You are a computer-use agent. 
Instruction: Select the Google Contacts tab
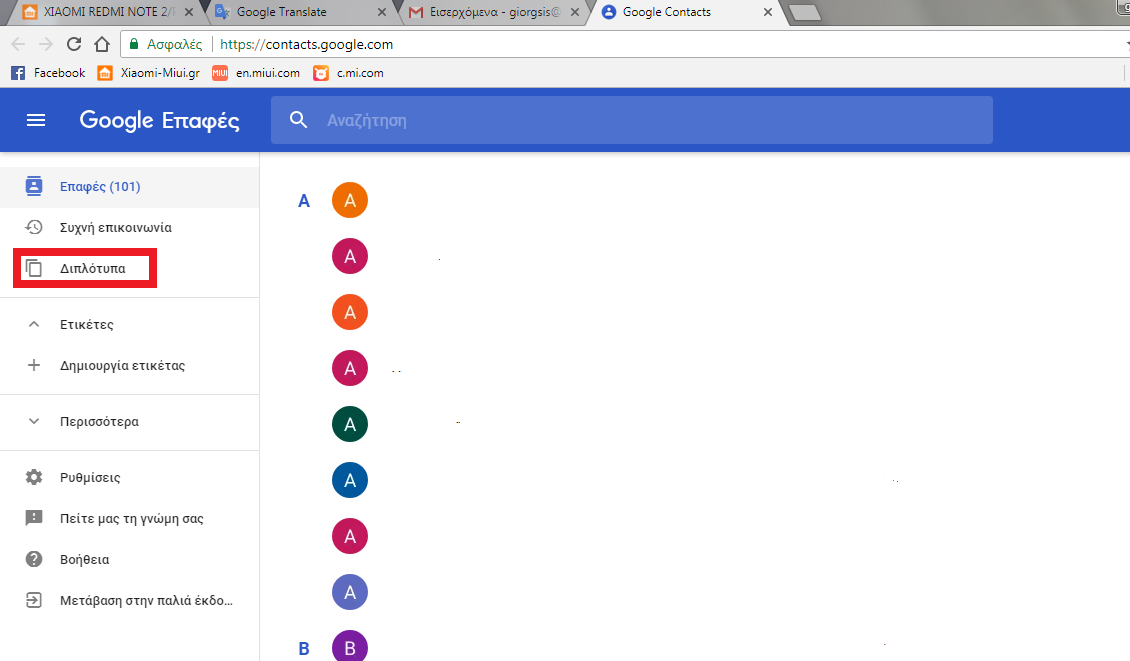point(685,12)
